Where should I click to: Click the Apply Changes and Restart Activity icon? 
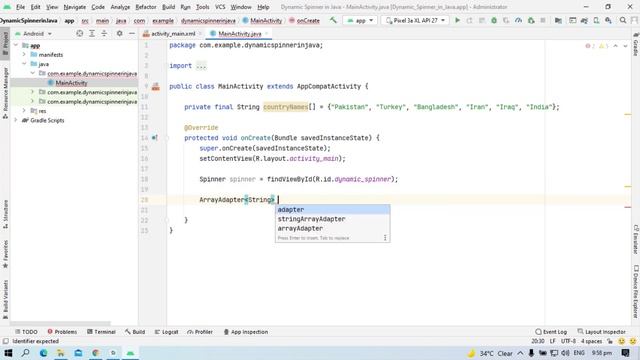(x=469, y=20)
